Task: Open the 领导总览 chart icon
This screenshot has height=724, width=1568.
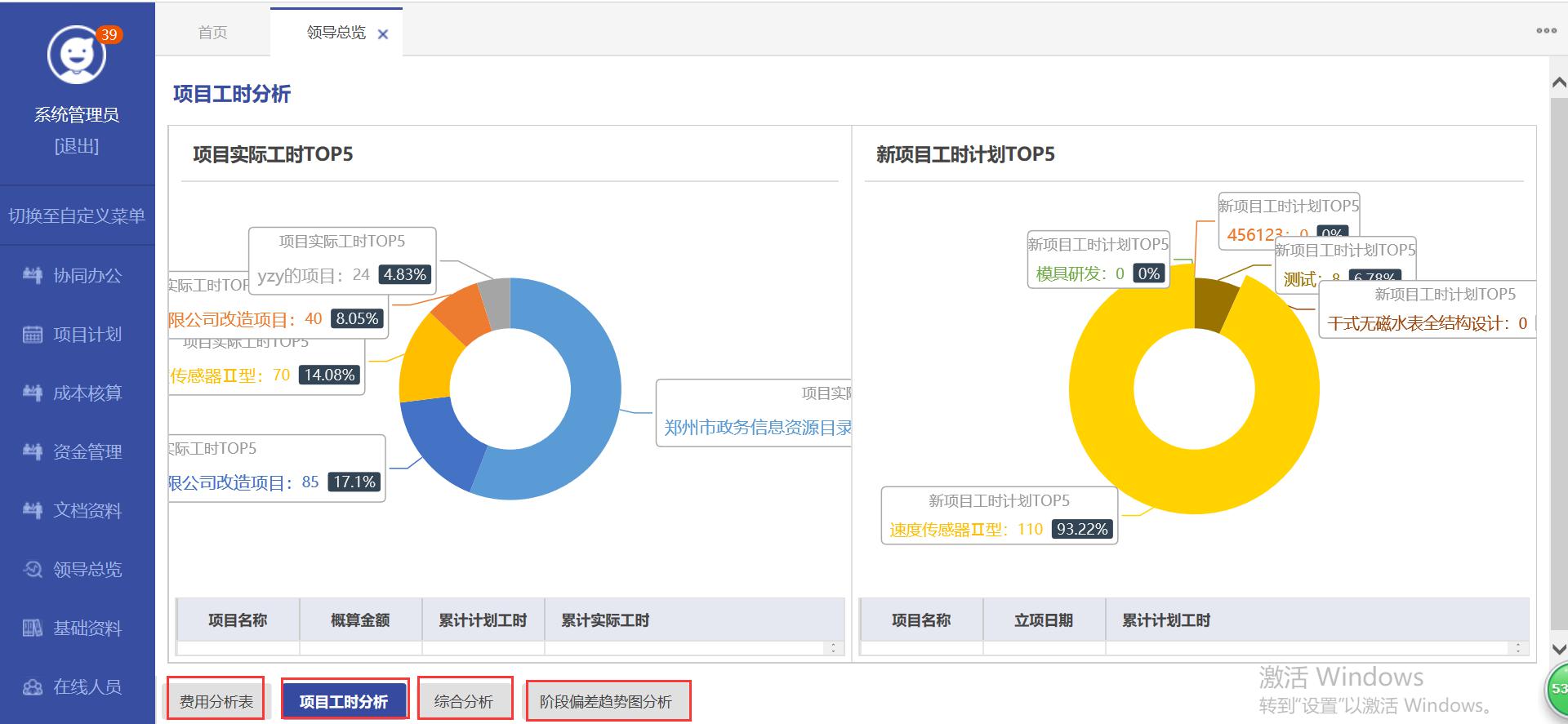Action: (x=33, y=570)
